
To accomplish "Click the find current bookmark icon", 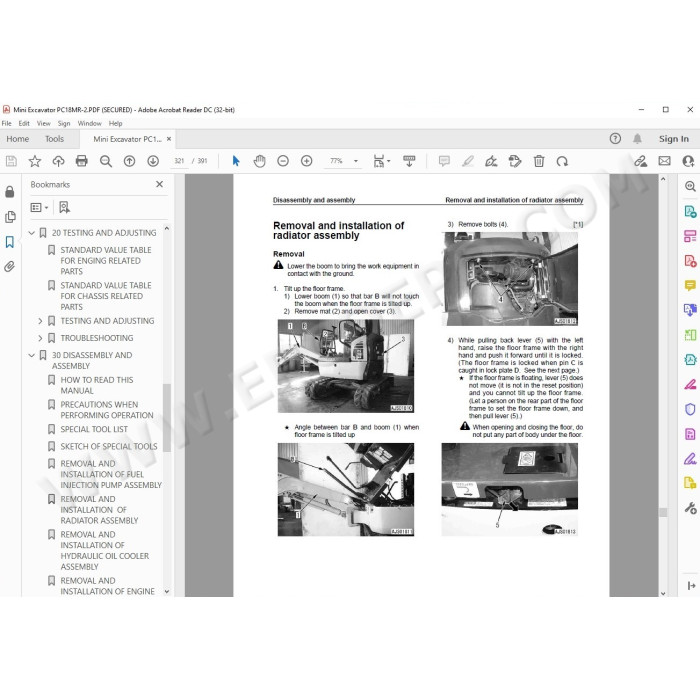I will (64, 207).
